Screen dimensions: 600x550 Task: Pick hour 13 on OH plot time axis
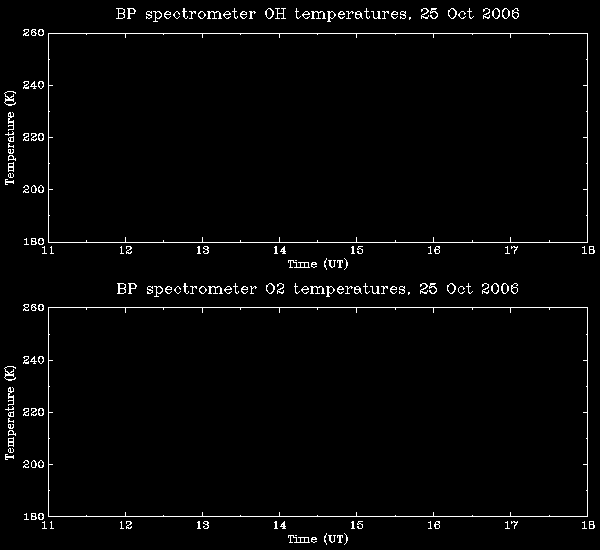point(202,250)
